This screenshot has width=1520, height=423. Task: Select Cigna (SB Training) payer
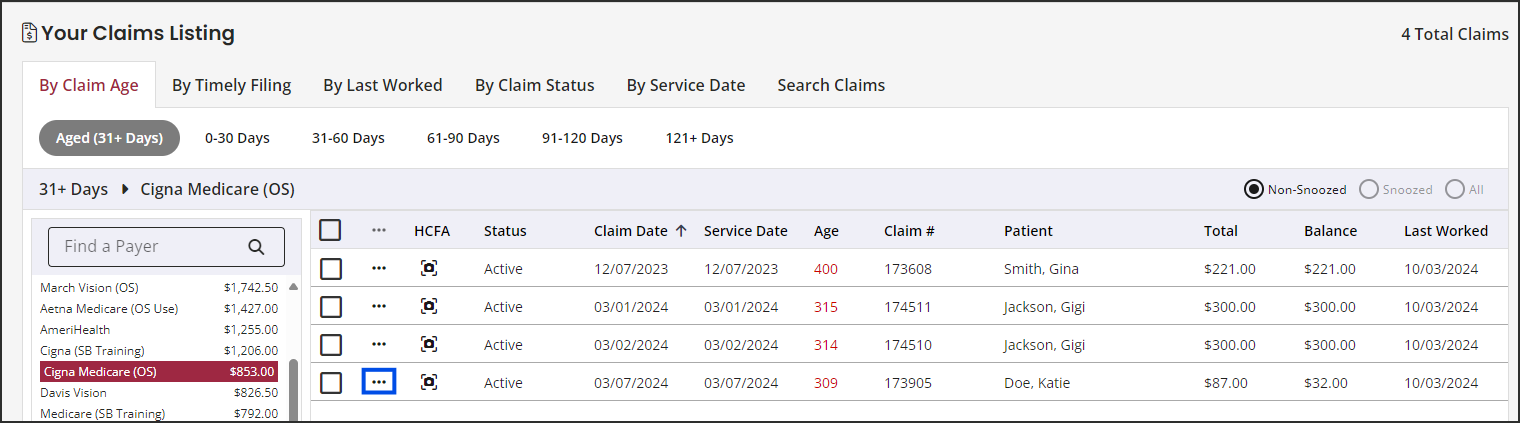159,350
